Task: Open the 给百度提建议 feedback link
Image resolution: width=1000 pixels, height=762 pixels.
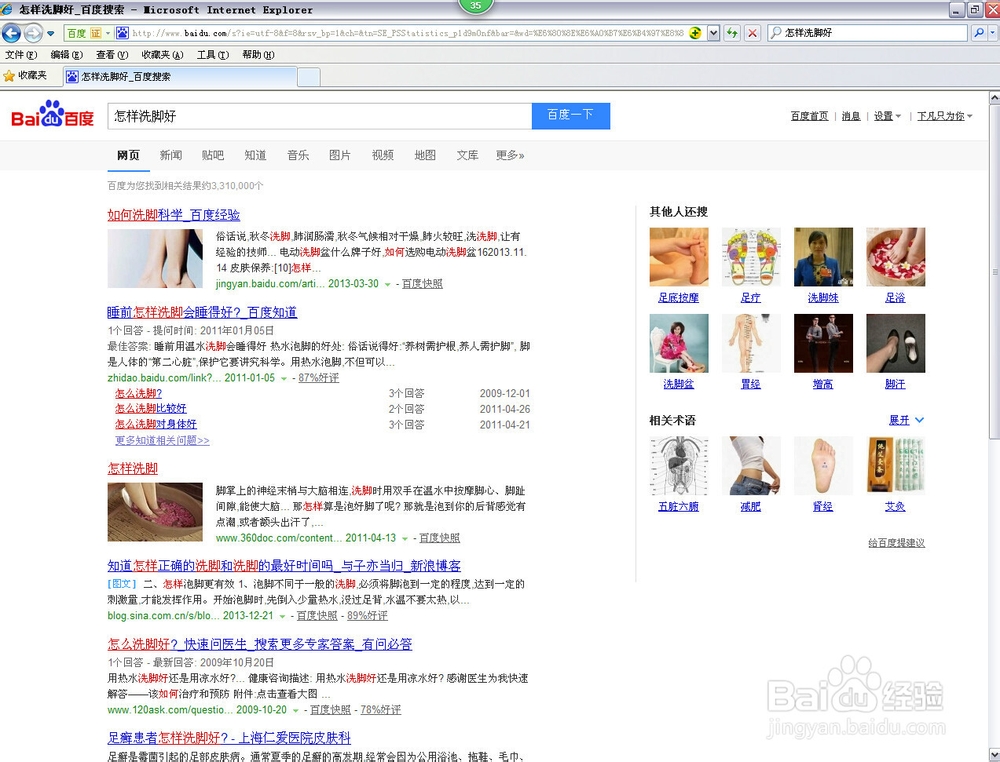Action: pos(896,543)
